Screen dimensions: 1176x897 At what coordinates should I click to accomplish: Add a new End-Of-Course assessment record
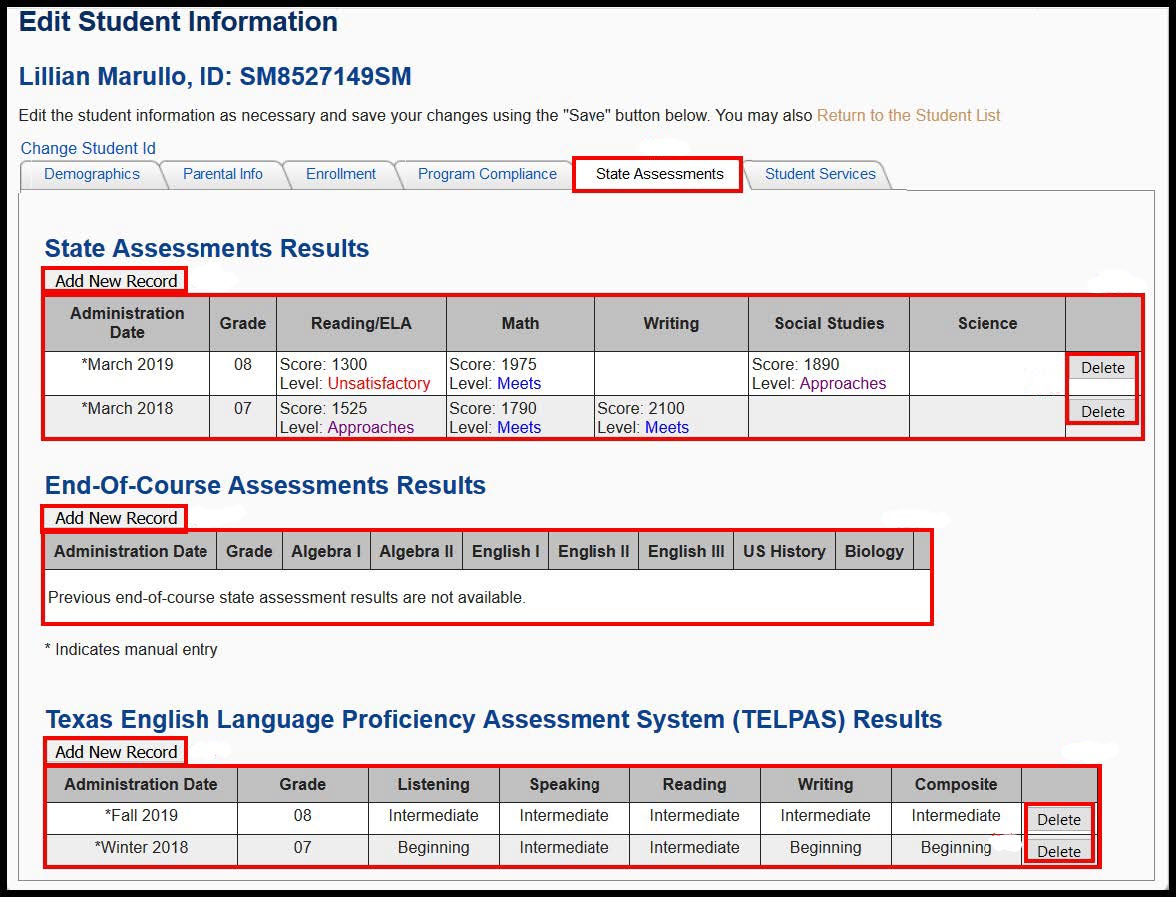click(114, 518)
